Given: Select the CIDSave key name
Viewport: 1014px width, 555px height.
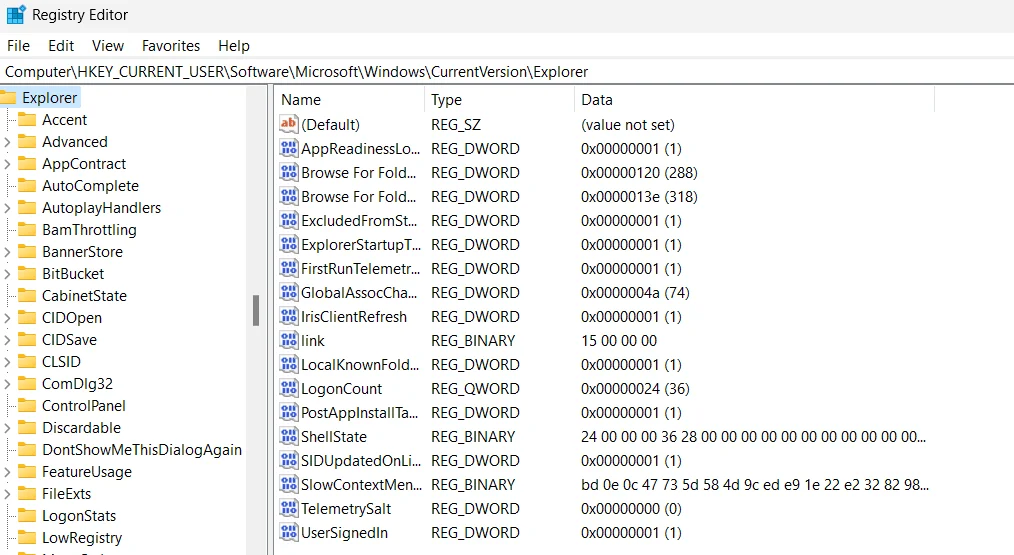Looking at the screenshot, I should [x=69, y=340].
